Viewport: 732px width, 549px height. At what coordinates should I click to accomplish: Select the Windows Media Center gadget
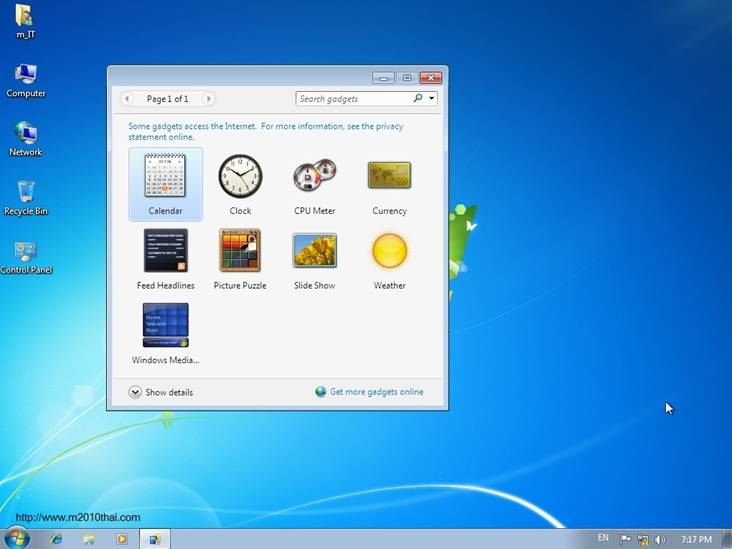(165, 334)
